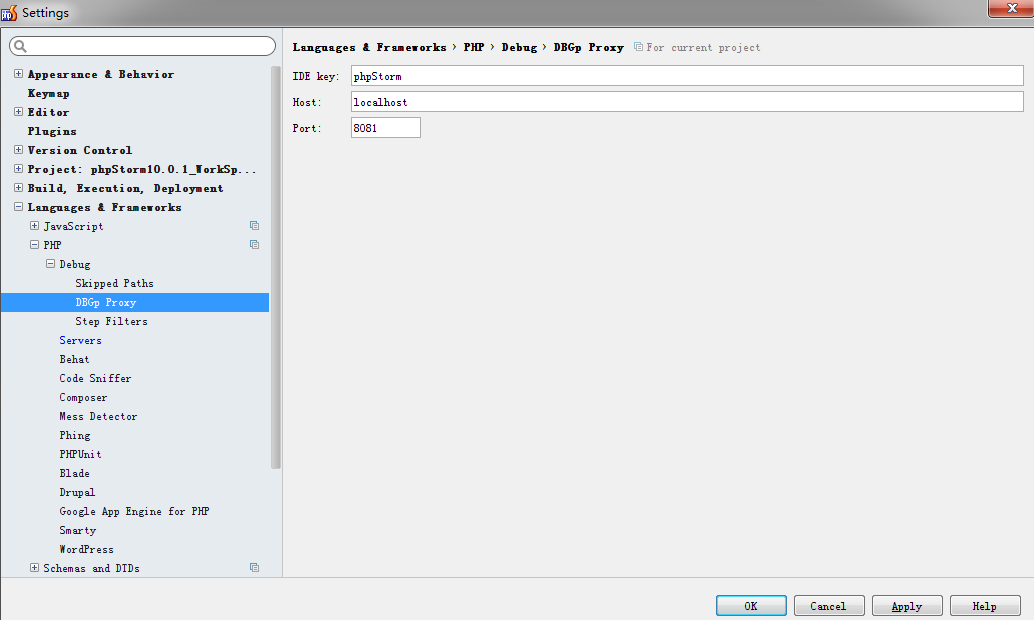Open the Keymap settings
Viewport: 1034px width, 620px height.
(x=48, y=93)
